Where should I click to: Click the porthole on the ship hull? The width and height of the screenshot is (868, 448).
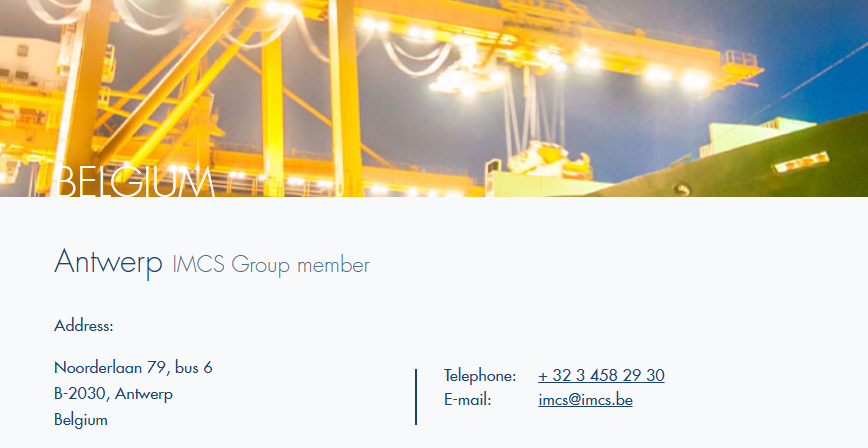click(x=682, y=190)
